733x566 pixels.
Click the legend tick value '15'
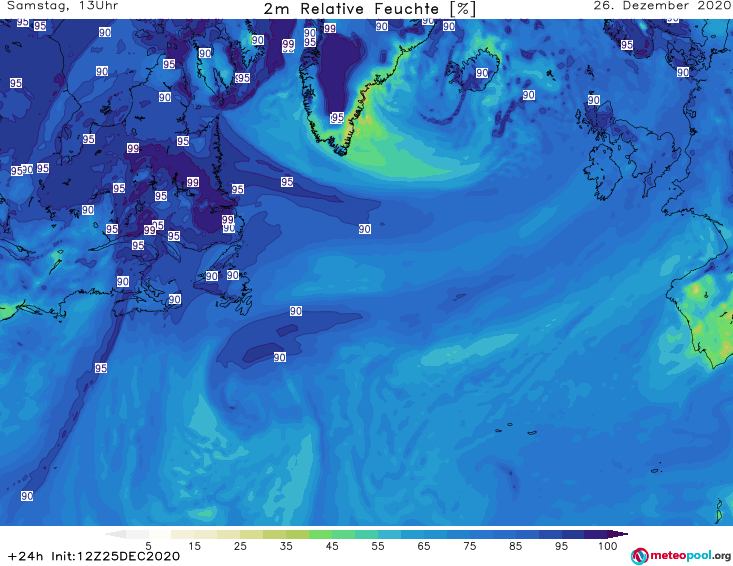[194, 546]
